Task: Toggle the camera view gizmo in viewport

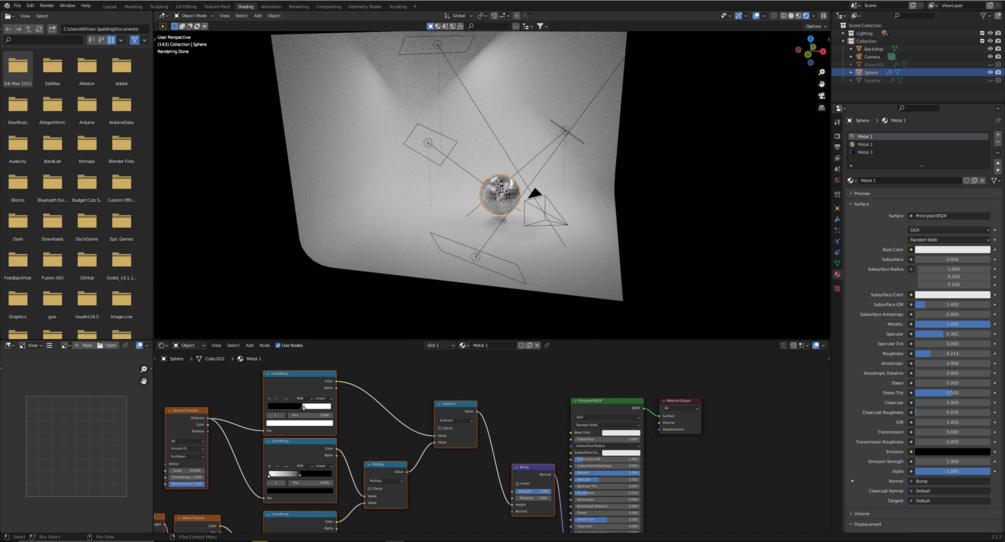Action: (x=822, y=95)
